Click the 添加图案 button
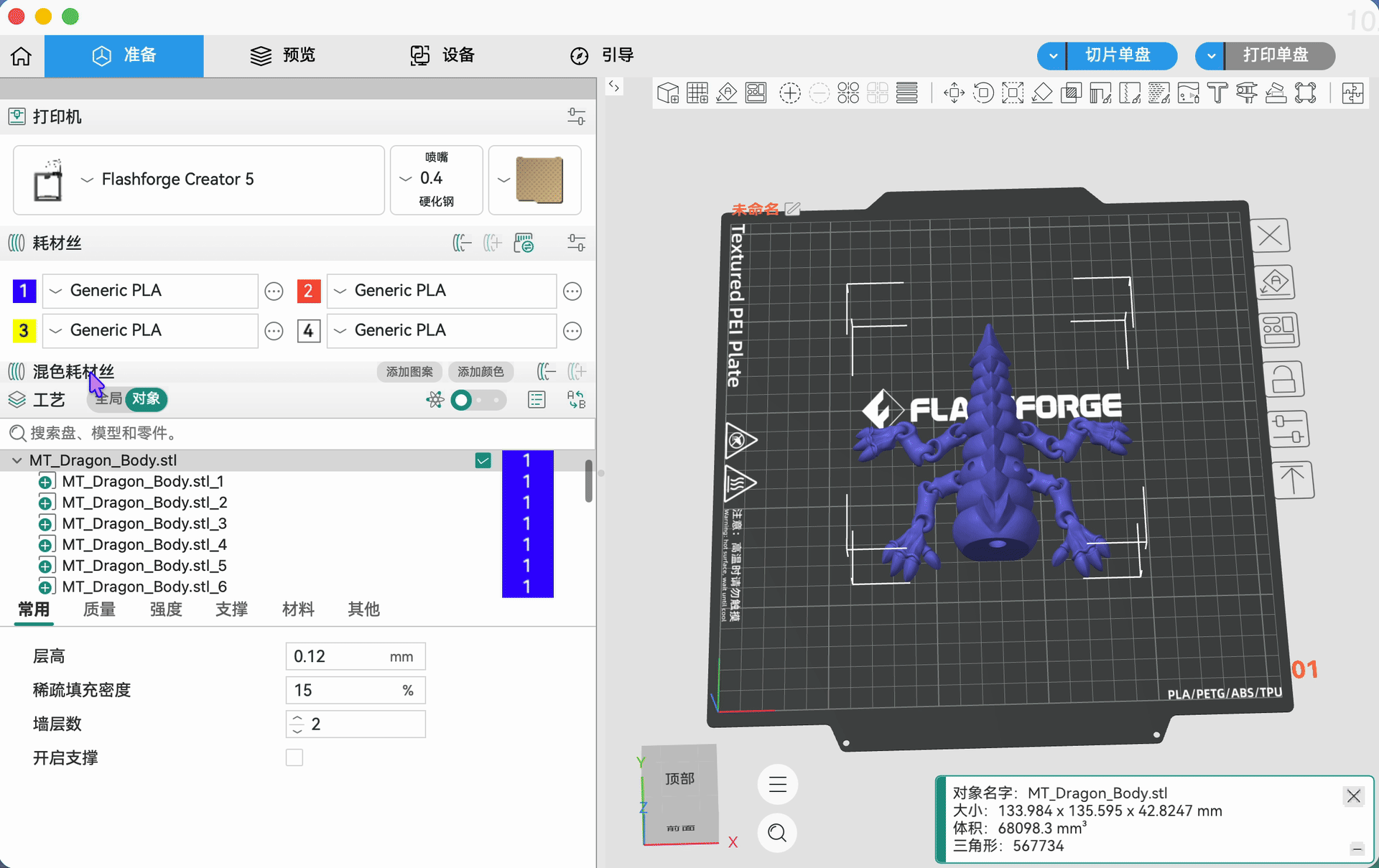This screenshot has width=1379, height=868. [x=409, y=372]
